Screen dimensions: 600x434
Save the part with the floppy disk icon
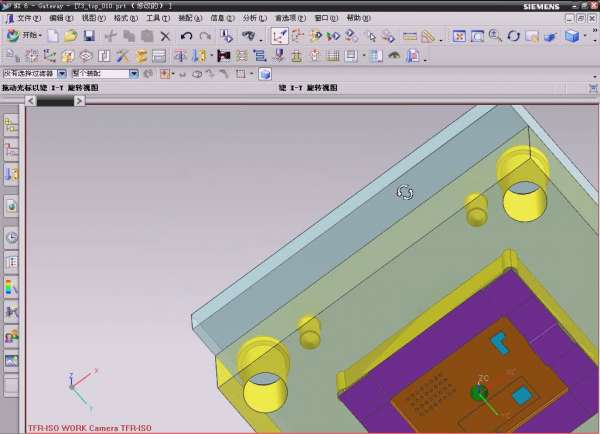89,36
